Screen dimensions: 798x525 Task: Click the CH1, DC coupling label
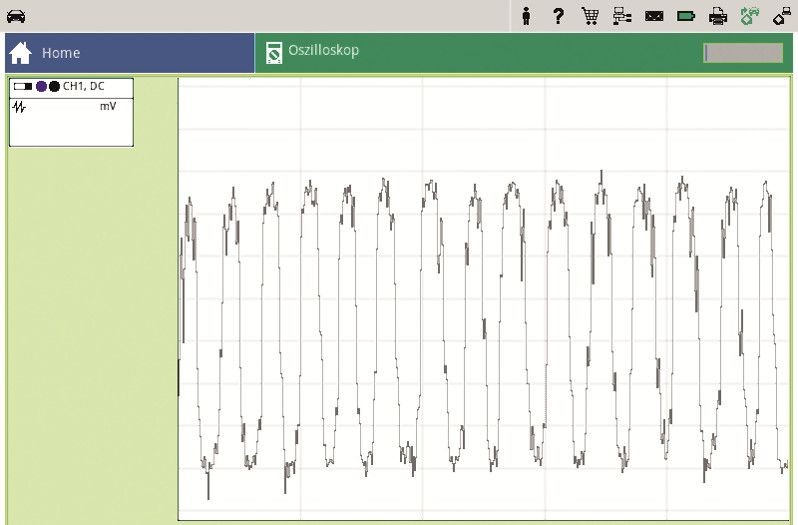pyautogui.click(x=83, y=87)
